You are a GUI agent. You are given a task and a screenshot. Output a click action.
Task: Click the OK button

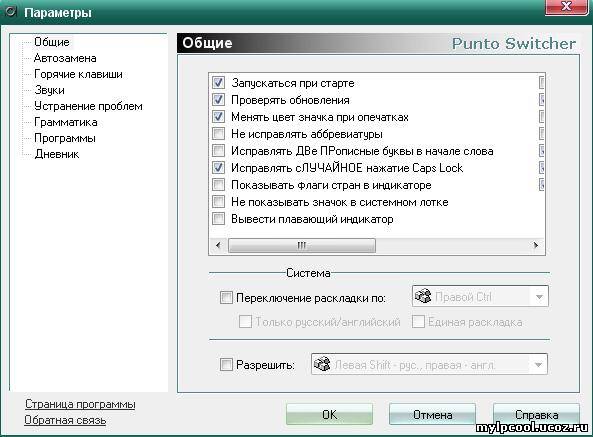tap(329, 415)
